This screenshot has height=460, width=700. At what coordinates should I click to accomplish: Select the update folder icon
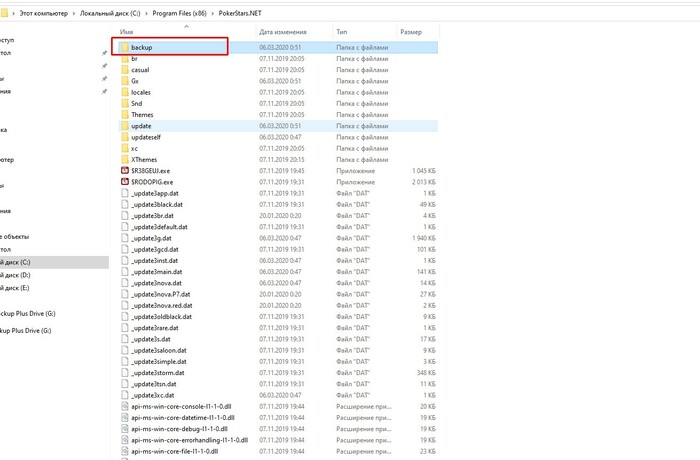(125, 126)
